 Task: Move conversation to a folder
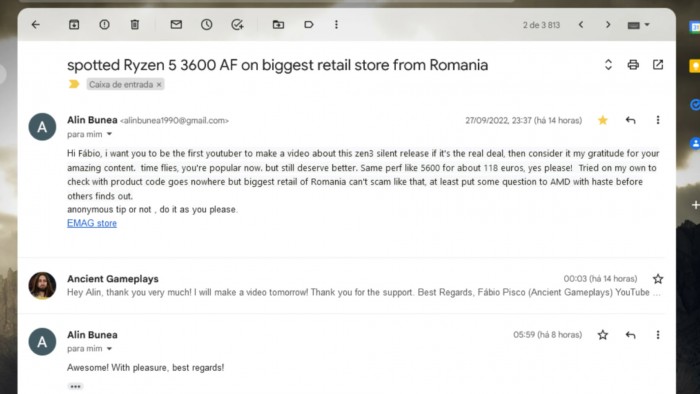(x=279, y=25)
